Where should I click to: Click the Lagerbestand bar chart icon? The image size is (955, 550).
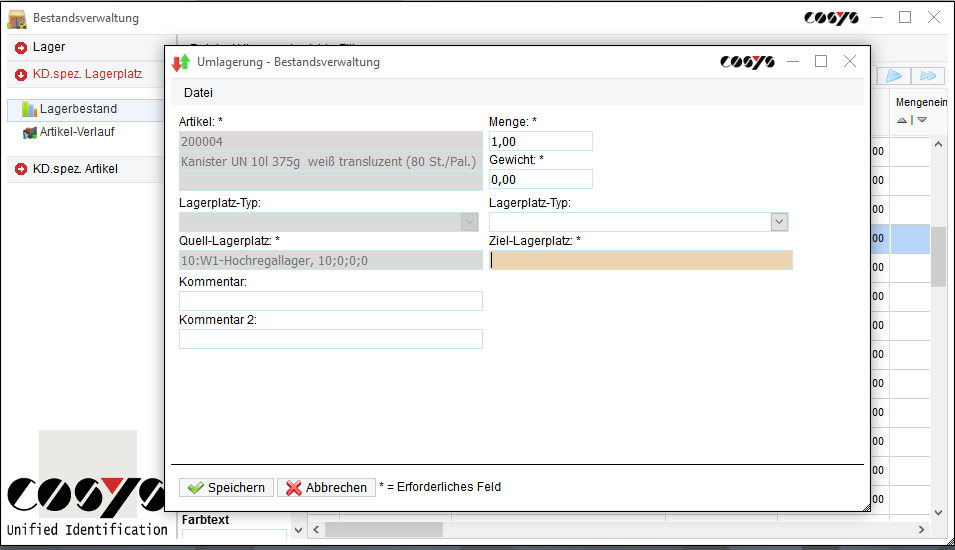29,109
